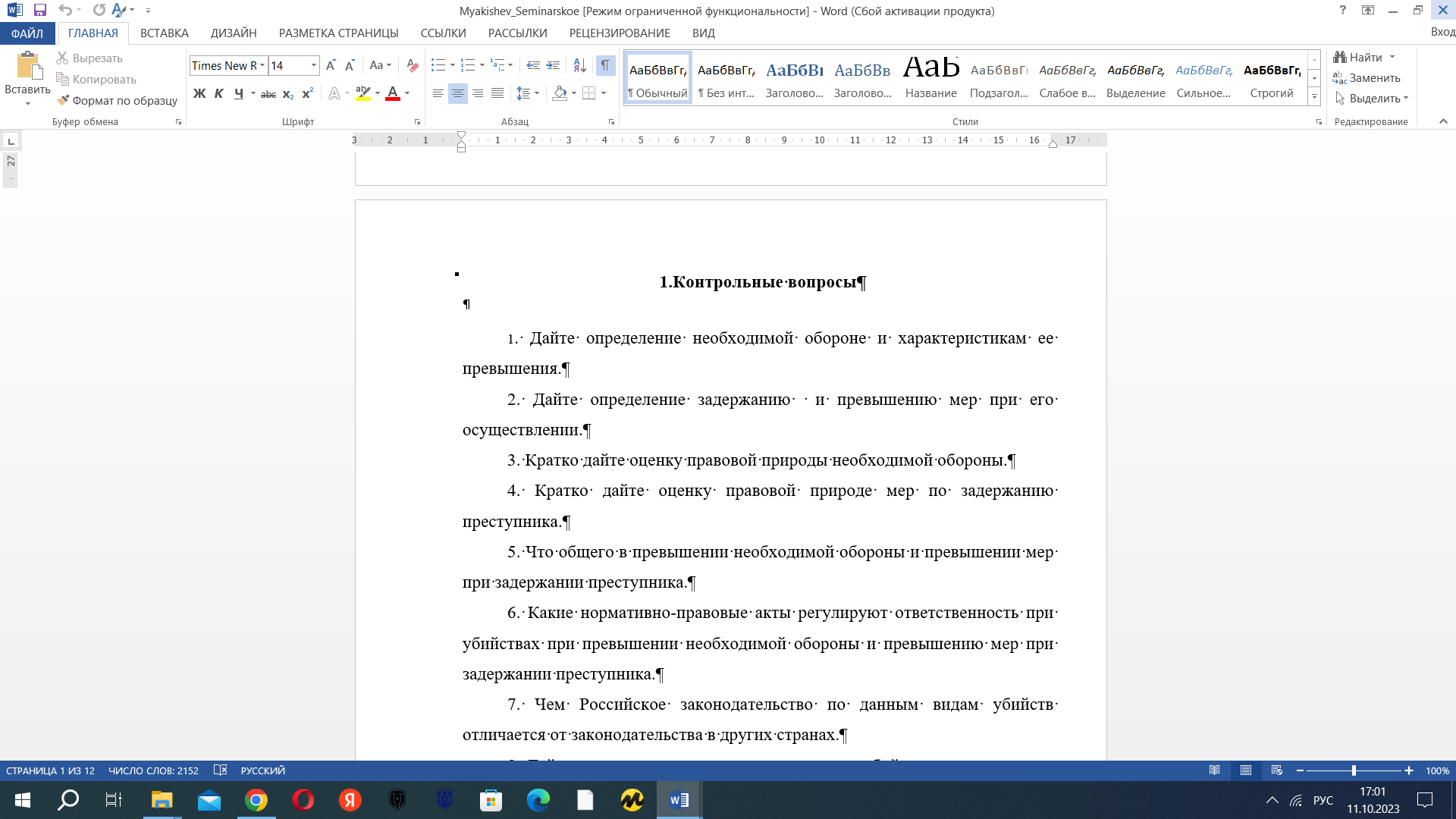Click the text effects icon

pyautogui.click(x=334, y=93)
